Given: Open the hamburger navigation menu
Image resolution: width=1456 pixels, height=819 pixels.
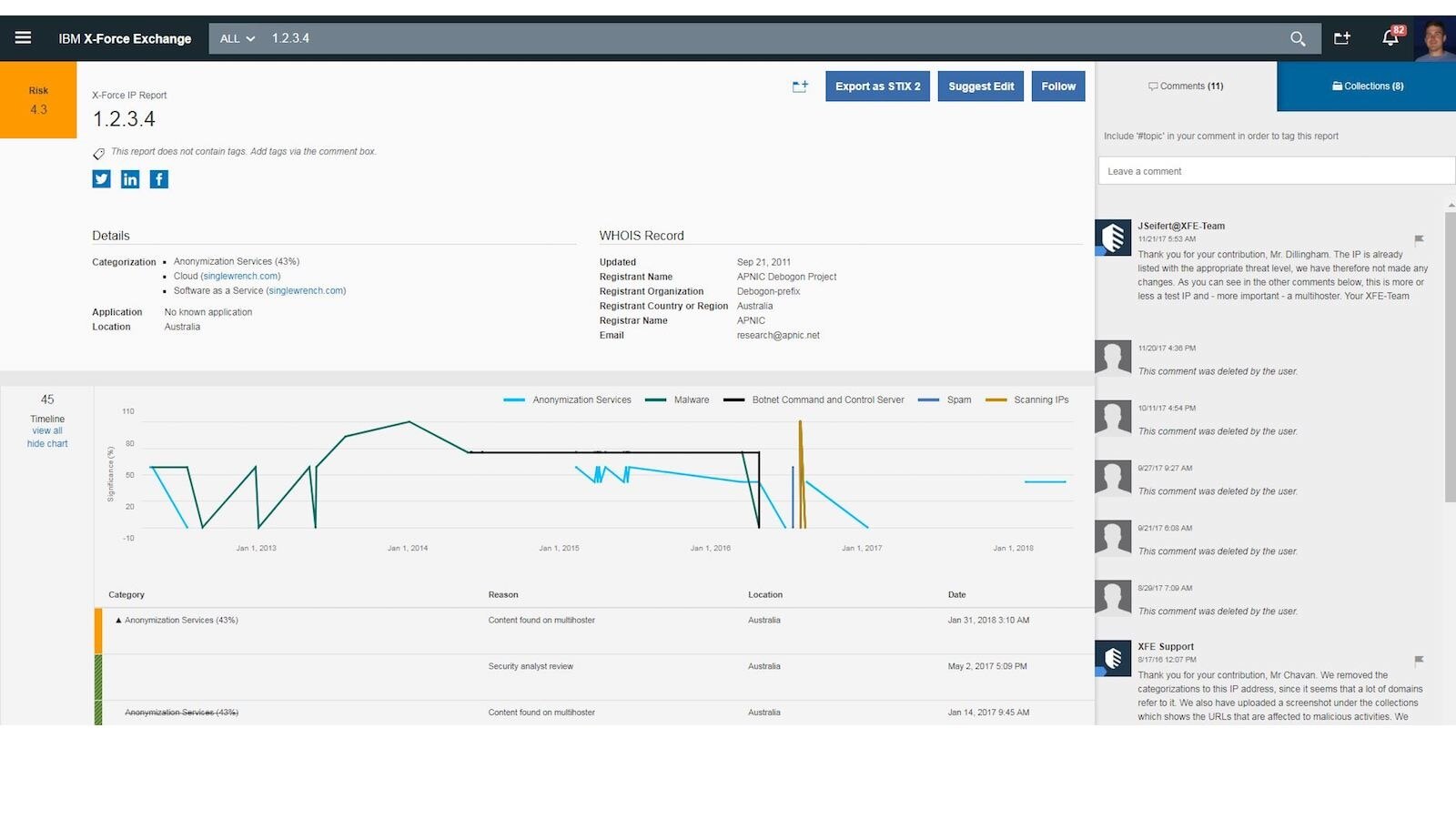Looking at the screenshot, I should pyautogui.click(x=23, y=37).
